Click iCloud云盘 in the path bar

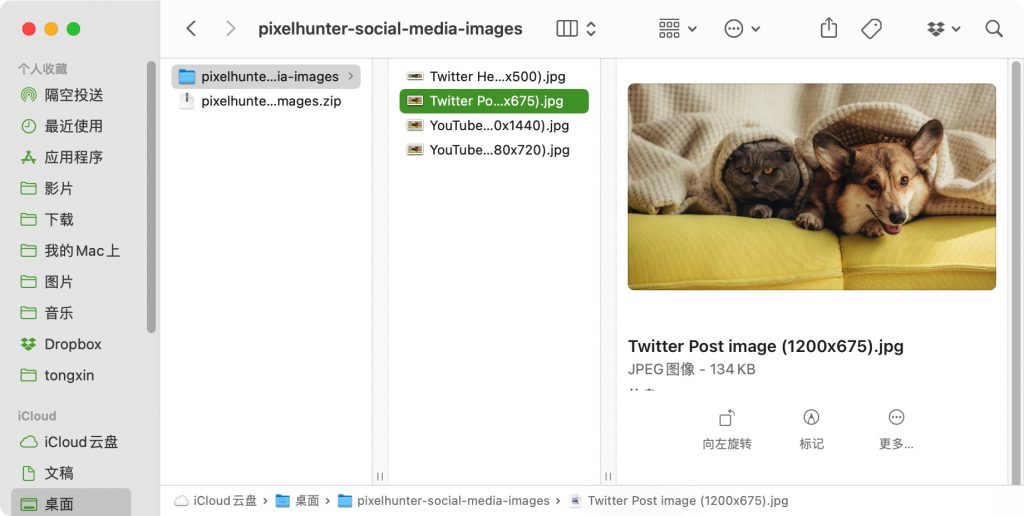tap(216, 501)
